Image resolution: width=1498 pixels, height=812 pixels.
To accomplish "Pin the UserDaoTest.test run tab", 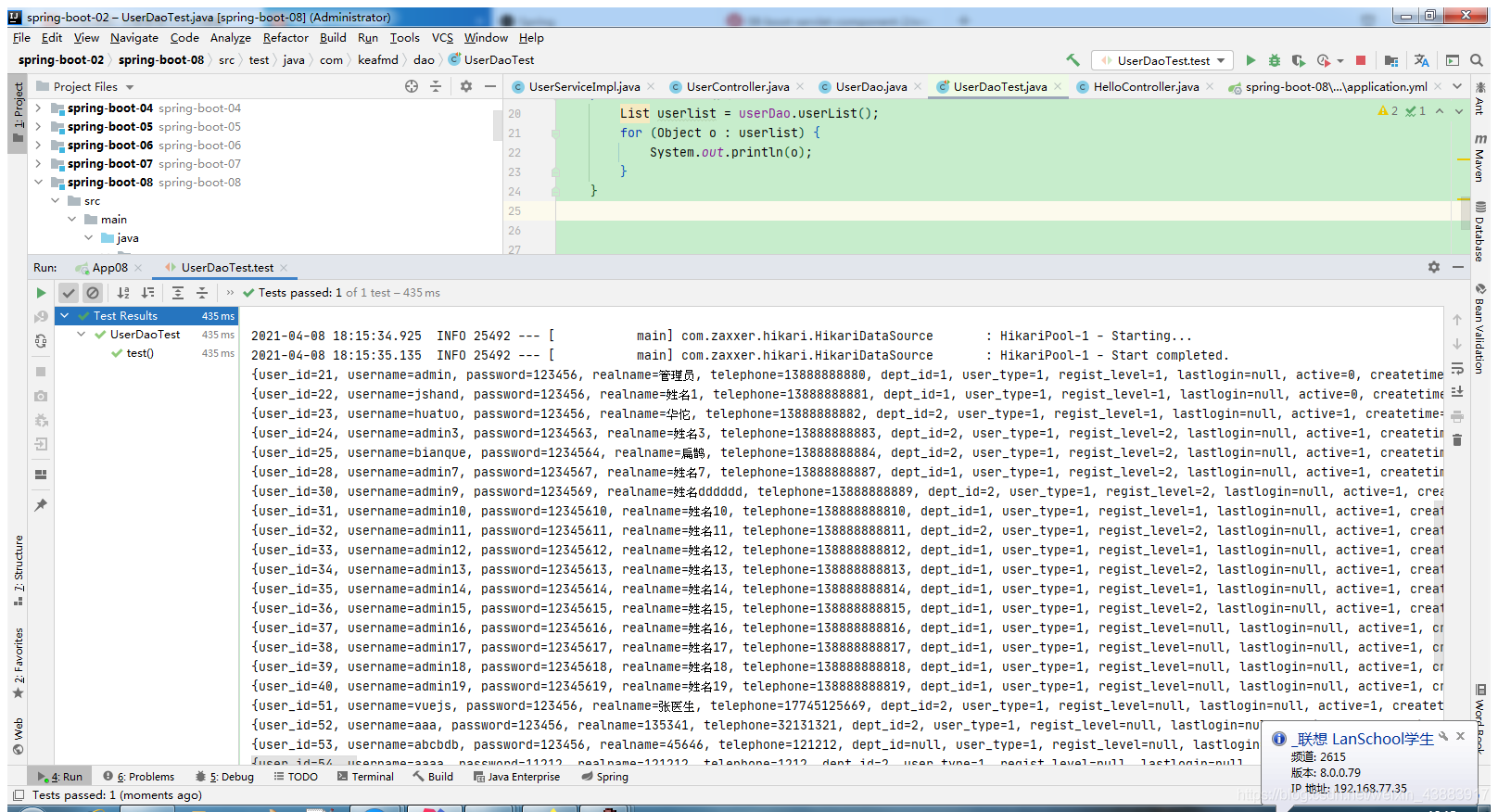I will [x=41, y=505].
